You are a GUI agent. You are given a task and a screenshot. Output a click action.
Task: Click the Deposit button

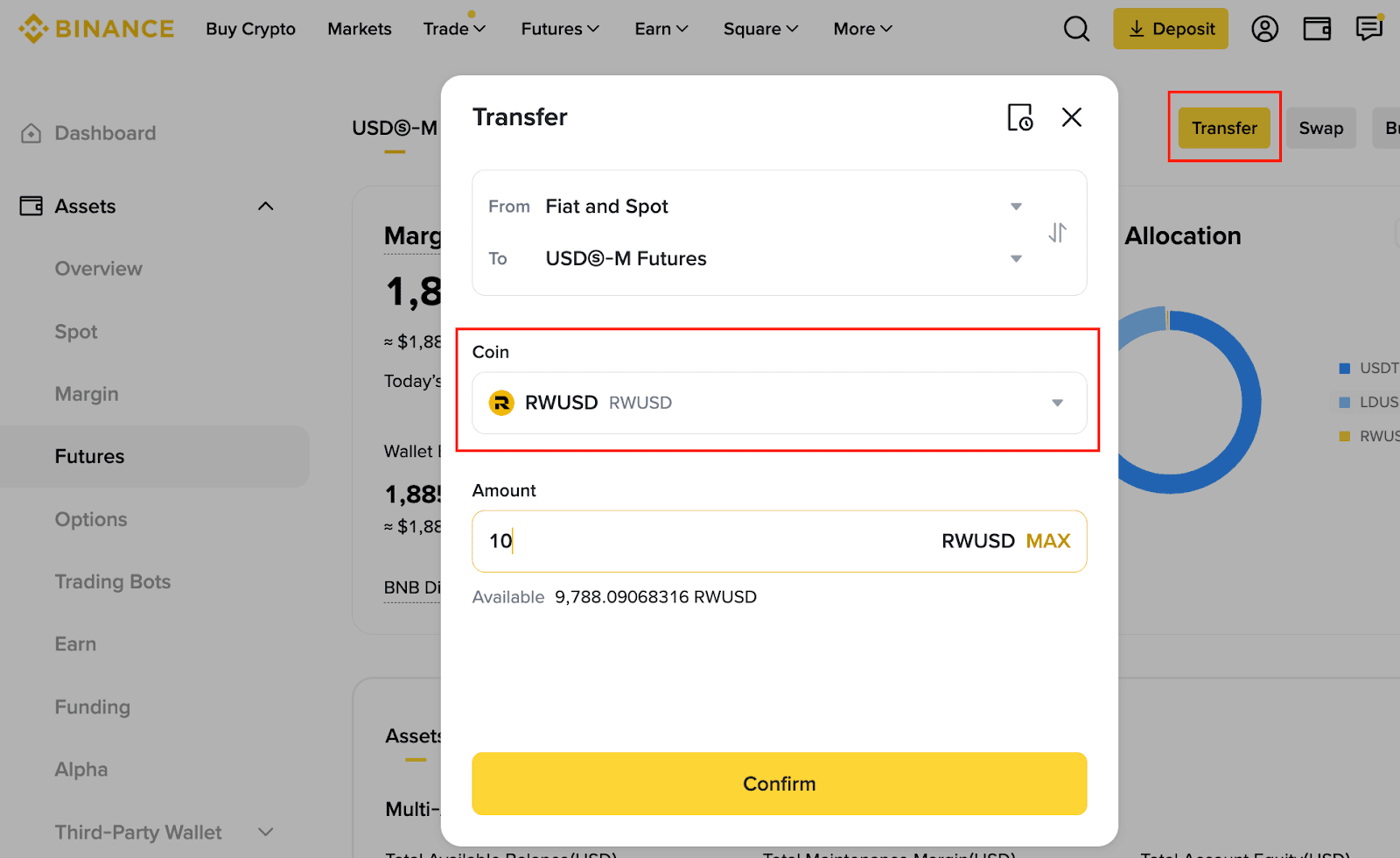click(x=1171, y=29)
